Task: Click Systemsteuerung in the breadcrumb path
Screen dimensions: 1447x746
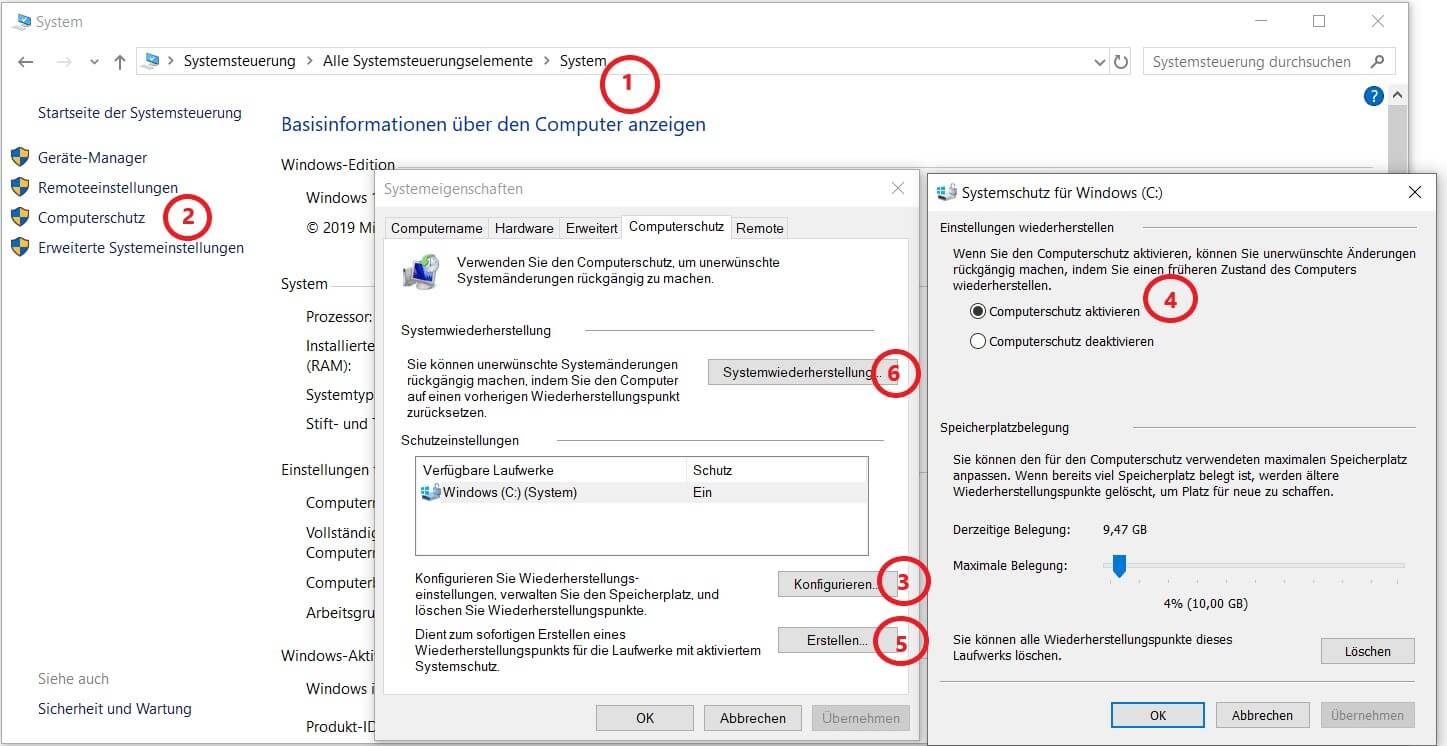Action: pyautogui.click(x=239, y=61)
